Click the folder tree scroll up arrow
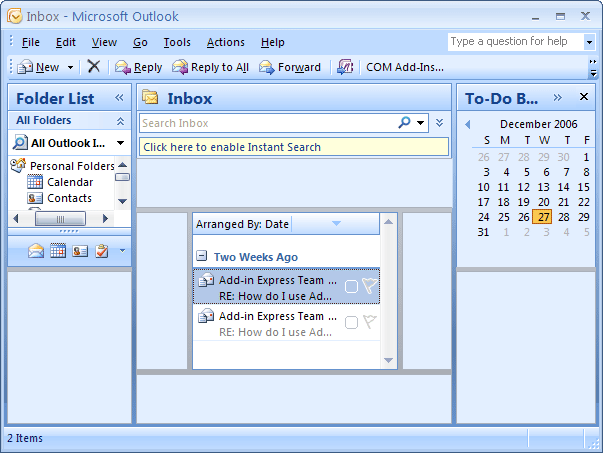603x453 pixels. click(123, 165)
